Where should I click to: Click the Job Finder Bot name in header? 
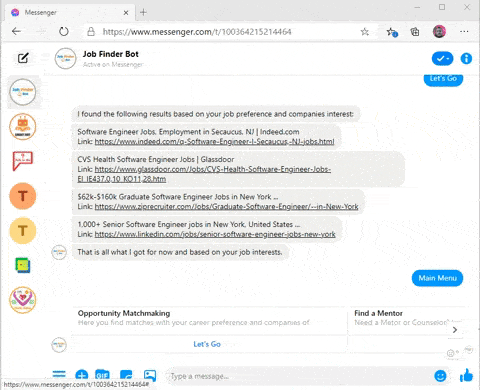[111, 54]
